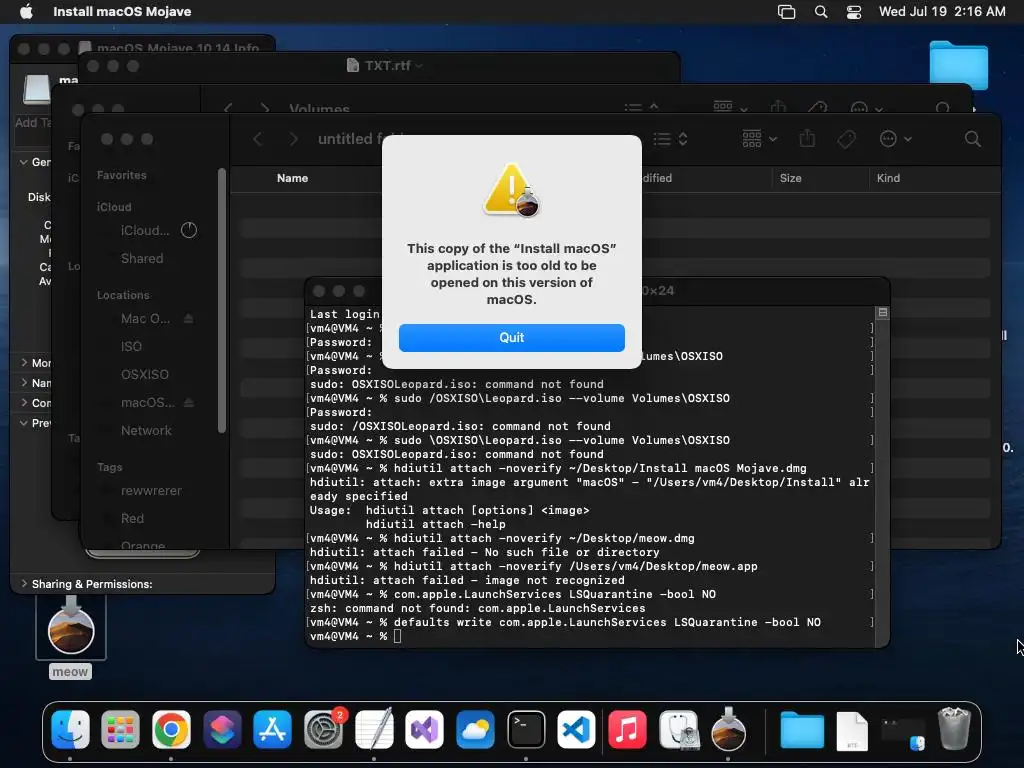Open the Apple menu
This screenshot has height=768, width=1024.
[x=26, y=11]
